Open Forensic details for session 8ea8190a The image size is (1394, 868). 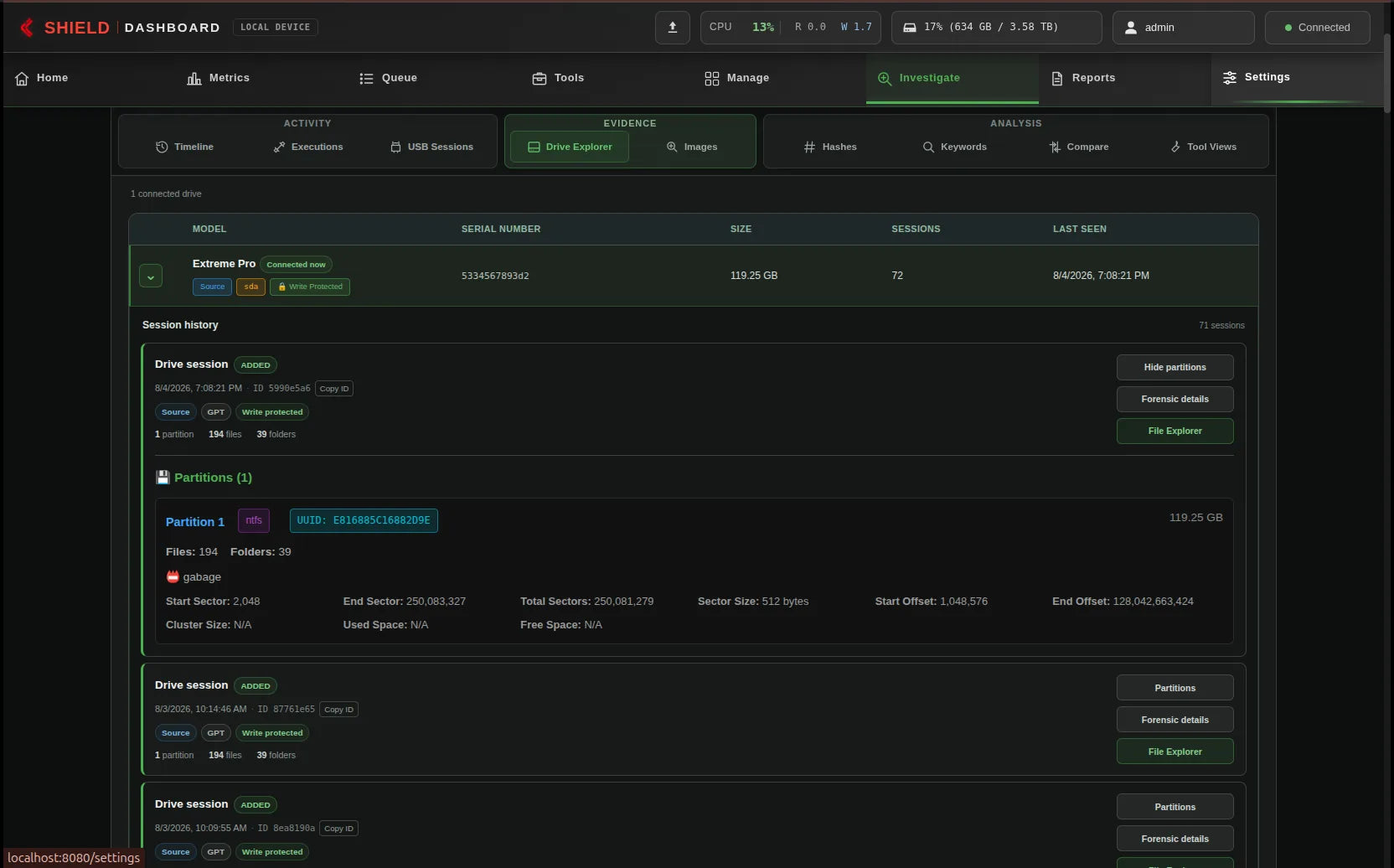pos(1175,839)
